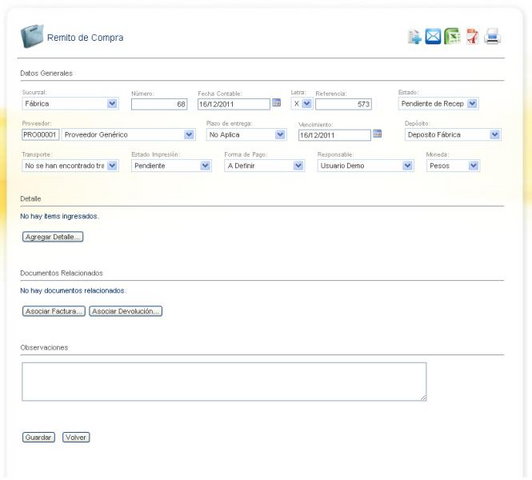Click the Asociar Factura button
Image resolution: width=532 pixels, height=480 pixels.
(x=54, y=311)
